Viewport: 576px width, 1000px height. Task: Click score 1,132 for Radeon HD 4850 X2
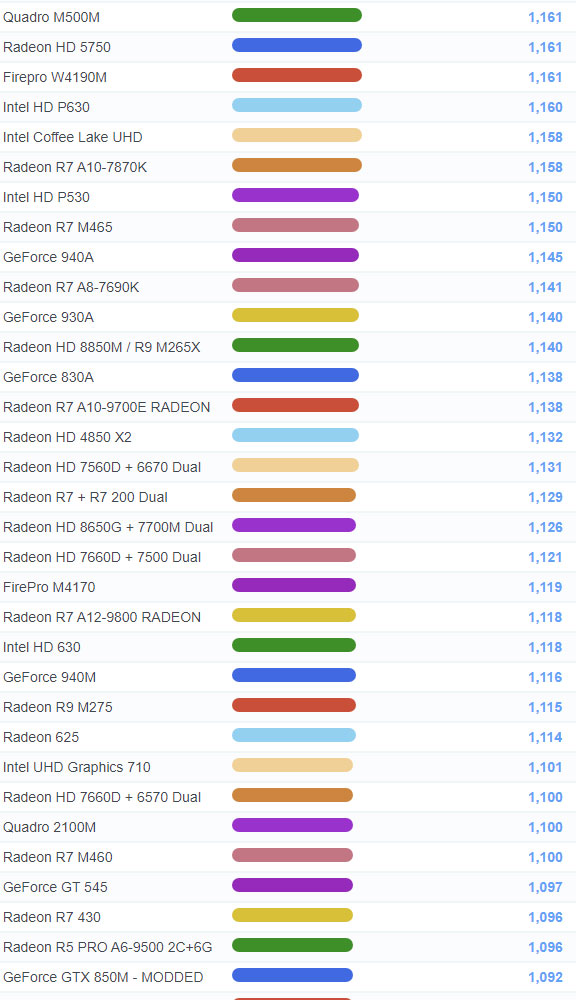point(545,437)
